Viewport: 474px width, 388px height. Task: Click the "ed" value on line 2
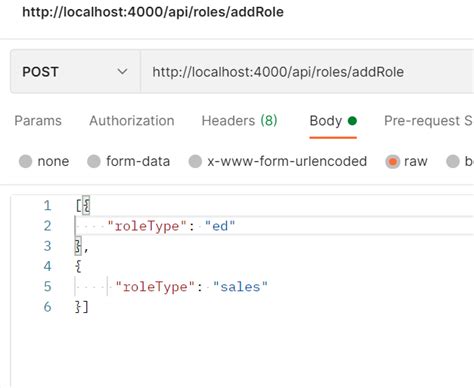[220, 226]
